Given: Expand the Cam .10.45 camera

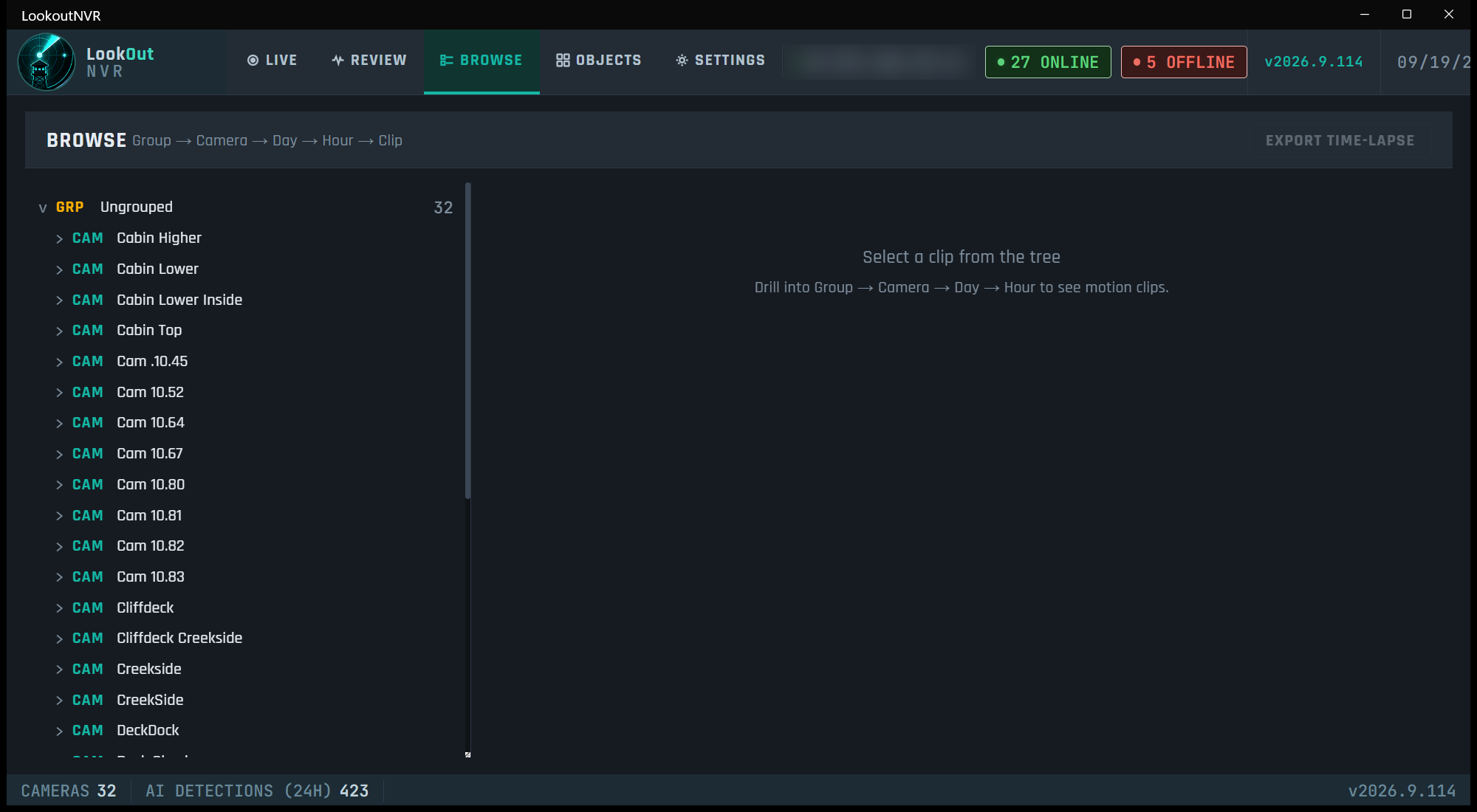Looking at the screenshot, I should coord(59,362).
